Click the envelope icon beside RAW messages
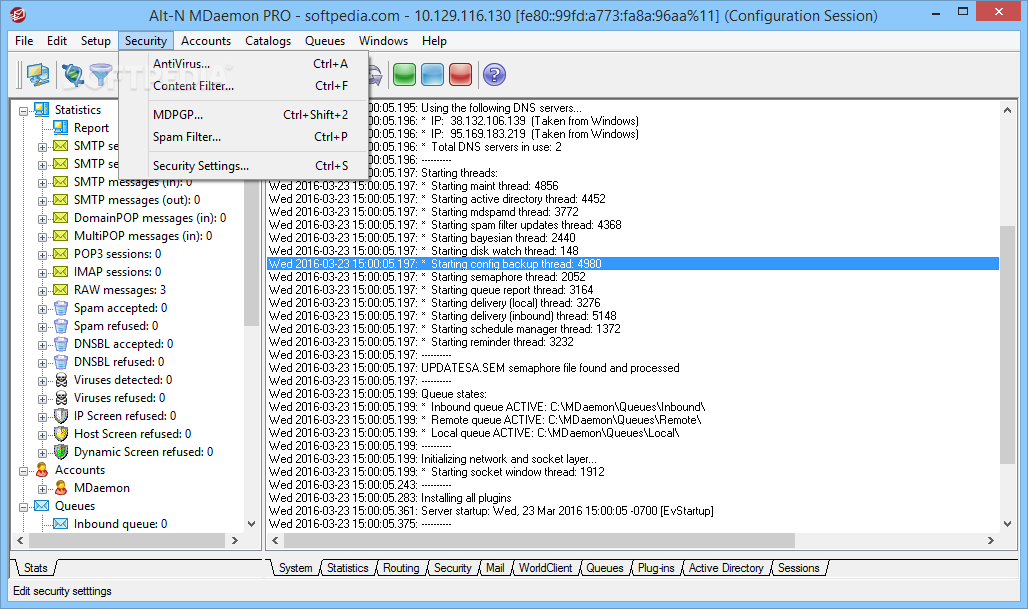Screen dimensions: 1028x609 point(60,290)
